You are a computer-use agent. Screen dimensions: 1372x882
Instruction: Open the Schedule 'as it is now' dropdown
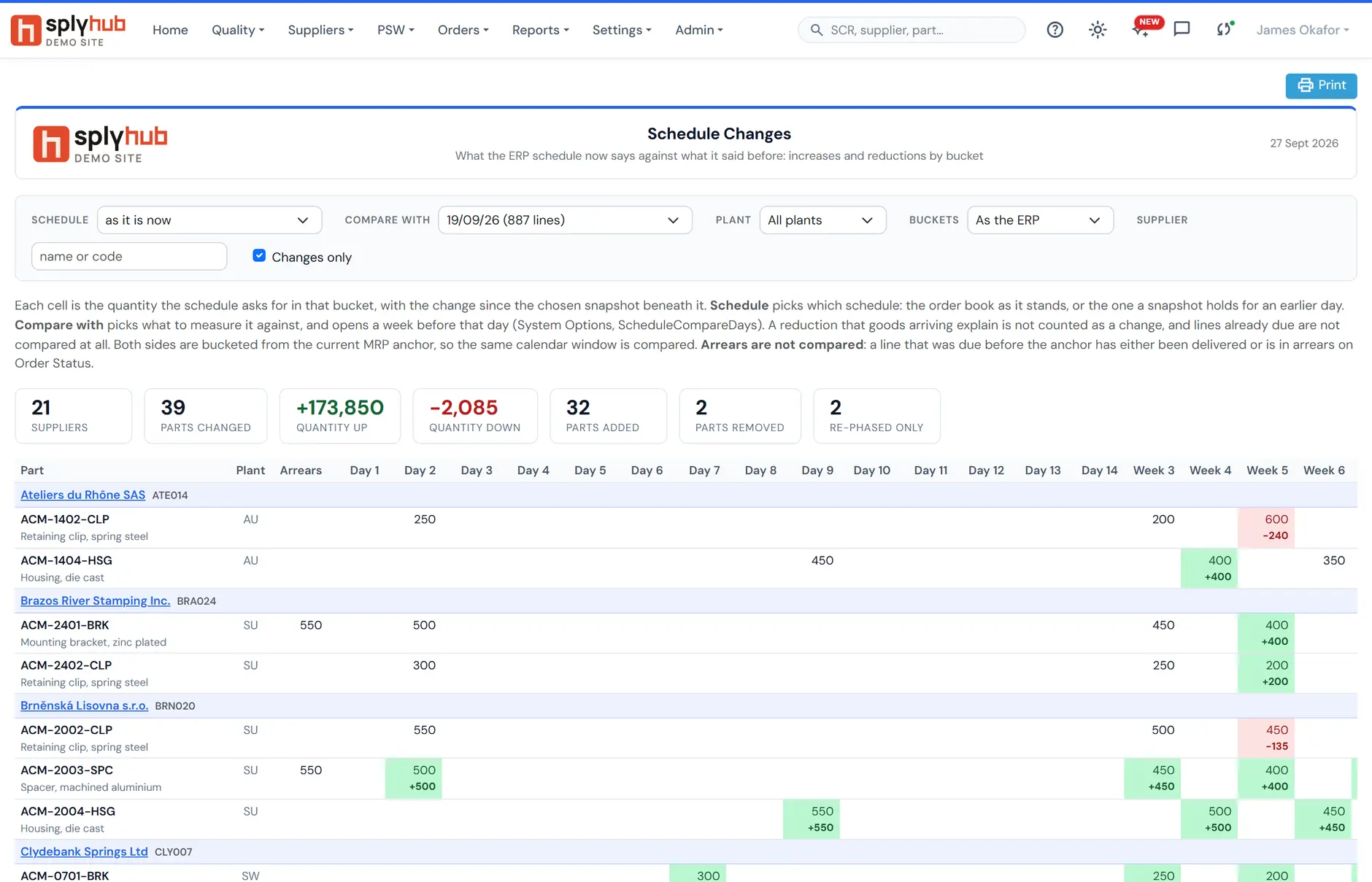coord(209,220)
